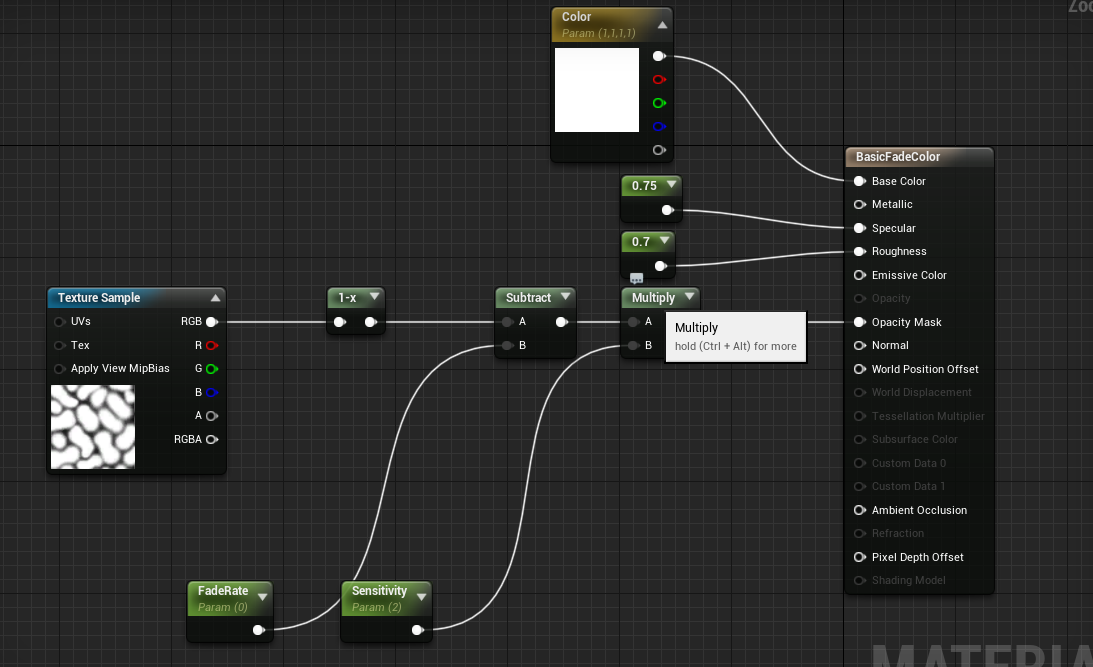Viewport: 1093px width, 667px height.
Task: Select the Subtract node title
Action: [528, 298]
